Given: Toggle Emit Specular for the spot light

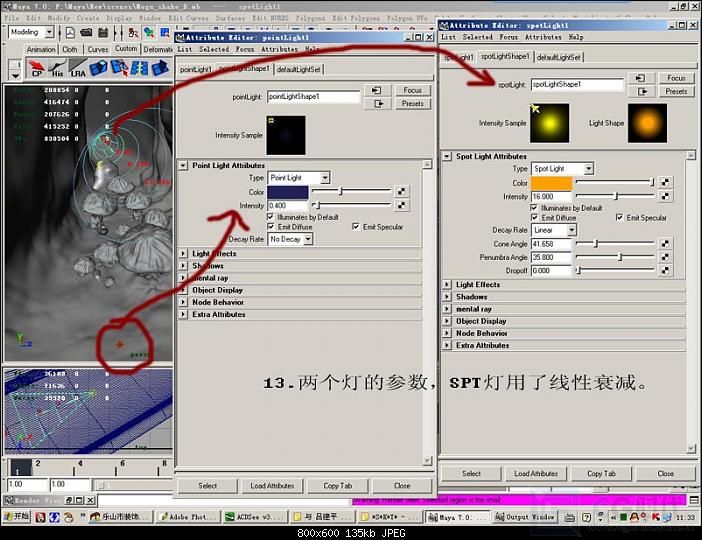Looking at the screenshot, I should point(620,217).
